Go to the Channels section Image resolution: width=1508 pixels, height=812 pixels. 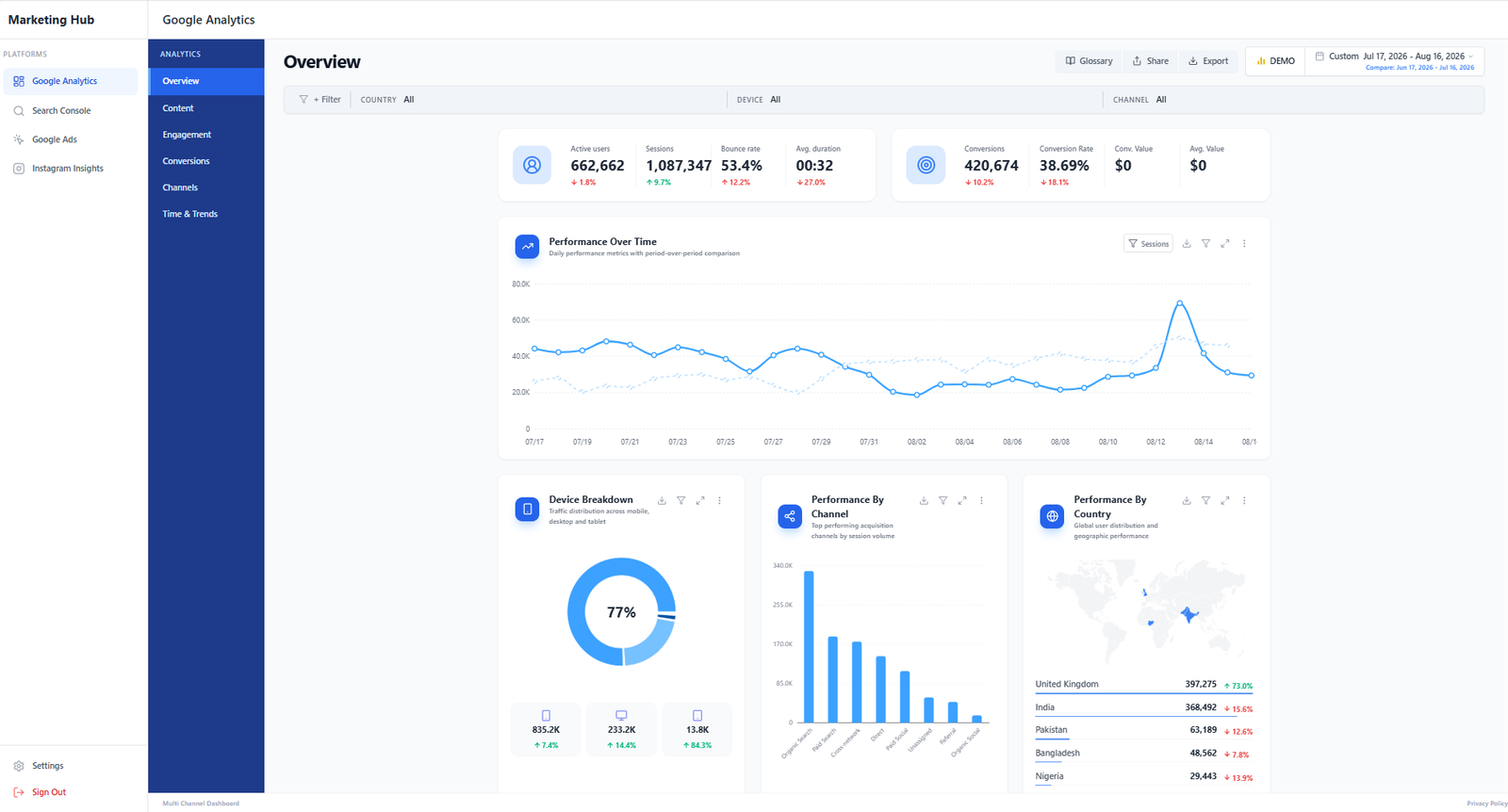click(205, 187)
